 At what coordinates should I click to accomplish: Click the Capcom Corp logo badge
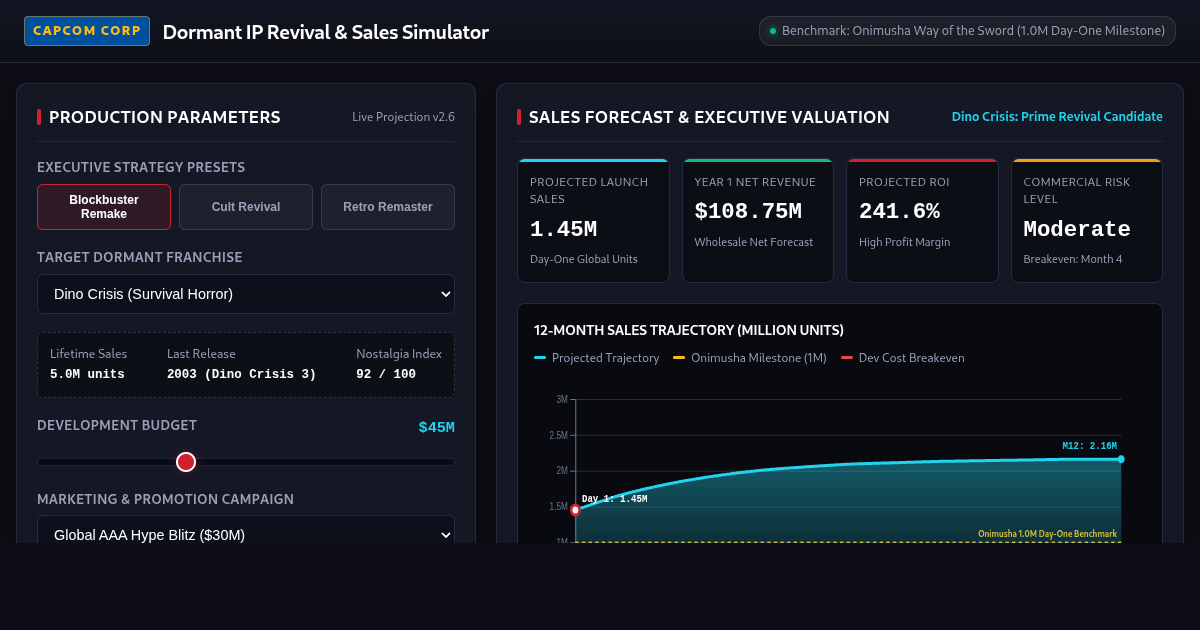tap(87, 31)
